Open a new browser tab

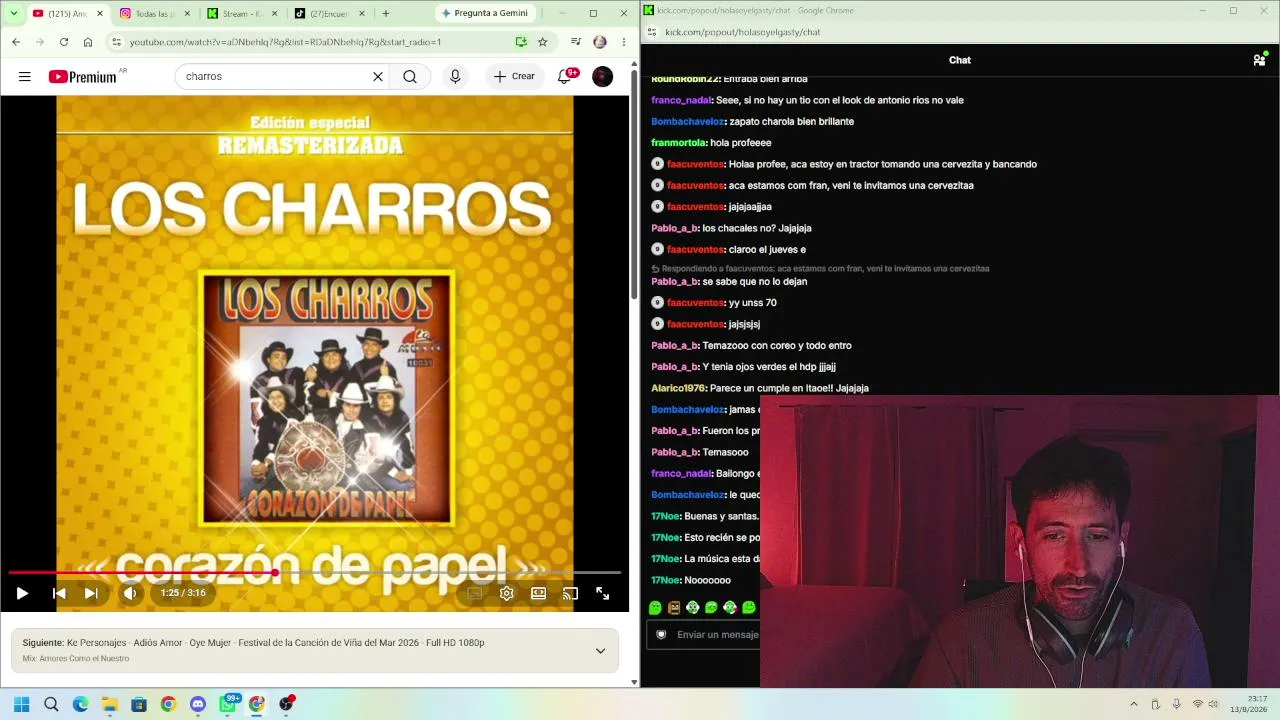(x=386, y=13)
